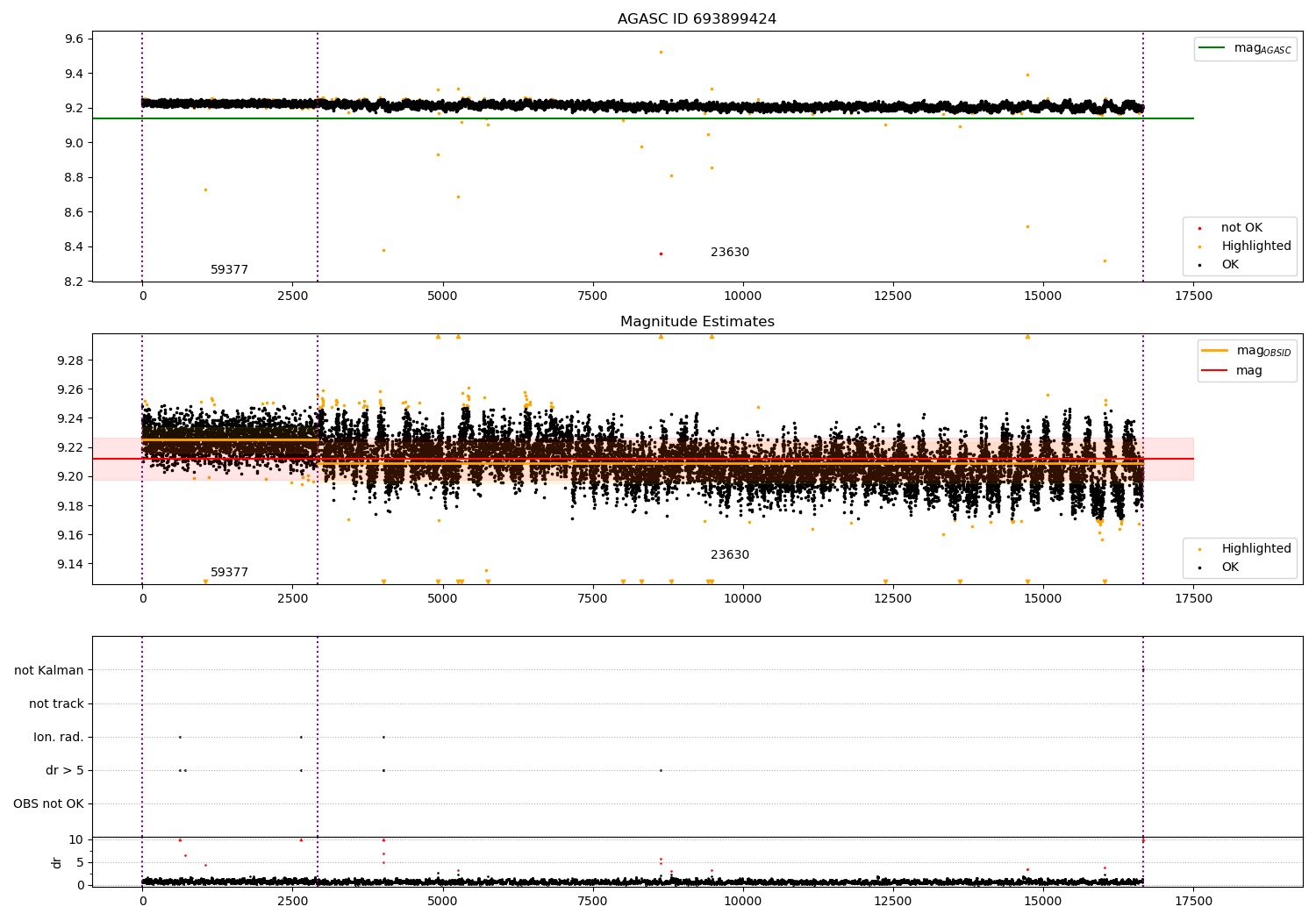Click the '7500' x tick of the top plot

(593, 296)
